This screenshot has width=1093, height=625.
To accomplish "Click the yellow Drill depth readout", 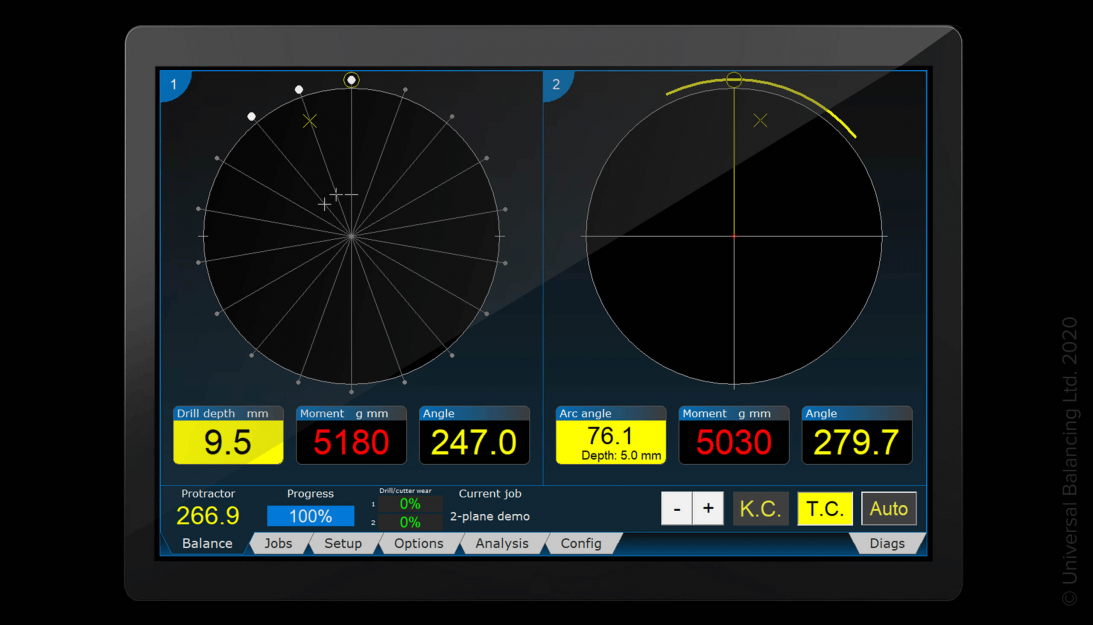I will point(228,442).
